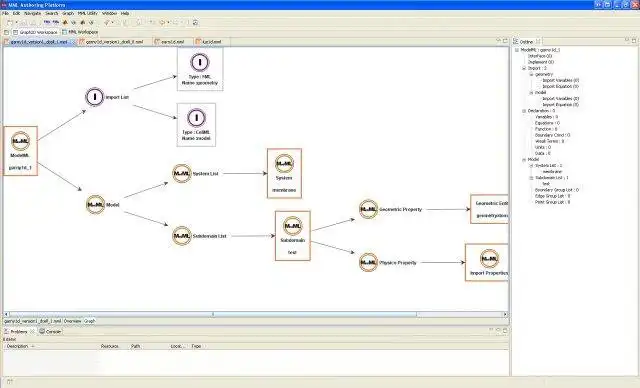Collapse the model import outline node
The image size is (640, 388).
[531, 93]
